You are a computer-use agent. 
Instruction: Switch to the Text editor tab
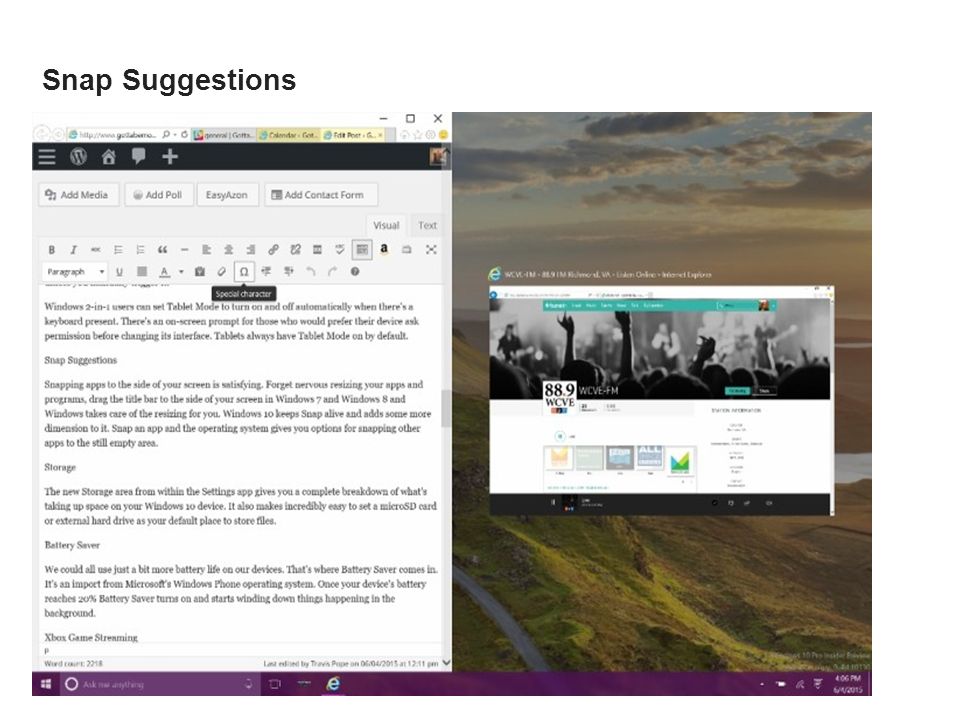coord(427,225)
